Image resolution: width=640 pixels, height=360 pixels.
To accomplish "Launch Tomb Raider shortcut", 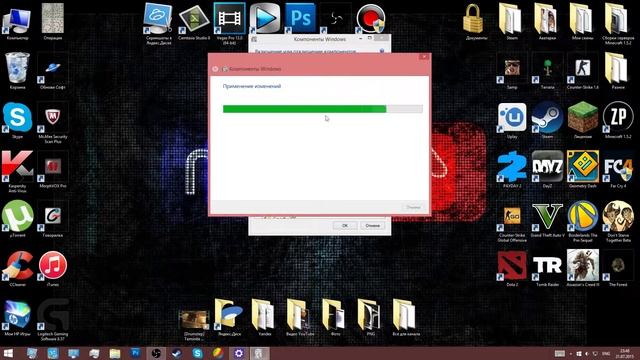I will click(x=547, y=269).
